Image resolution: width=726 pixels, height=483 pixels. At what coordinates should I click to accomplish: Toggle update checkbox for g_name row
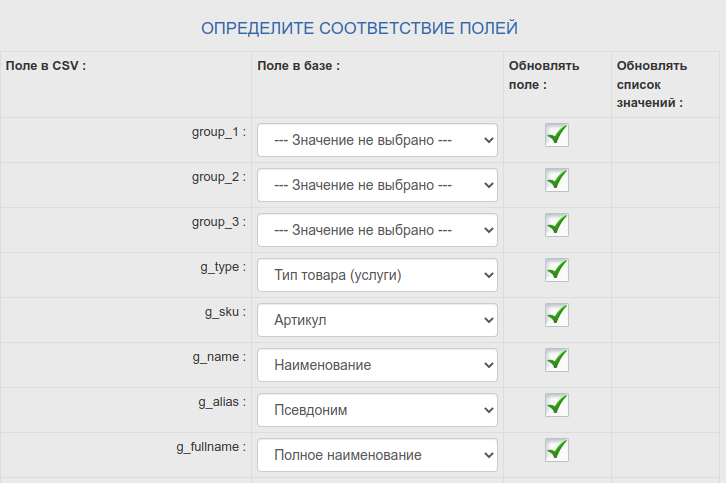(557, 360)
